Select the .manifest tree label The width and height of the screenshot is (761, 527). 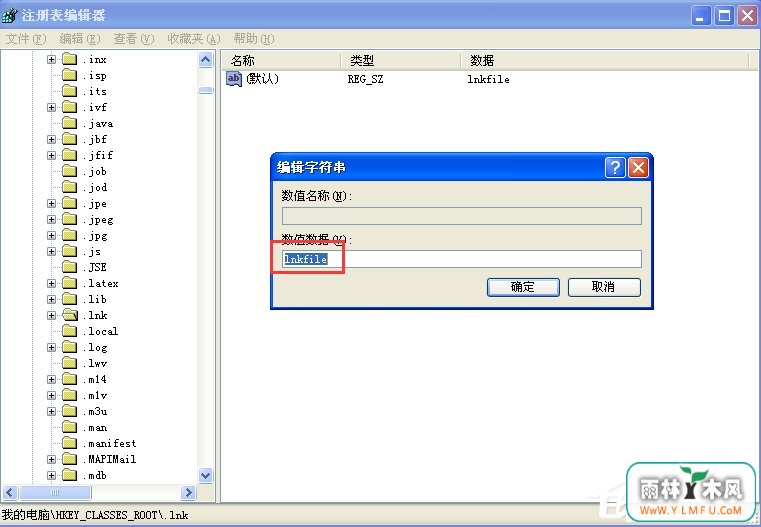pyautogui.click(x=110, y=444)
